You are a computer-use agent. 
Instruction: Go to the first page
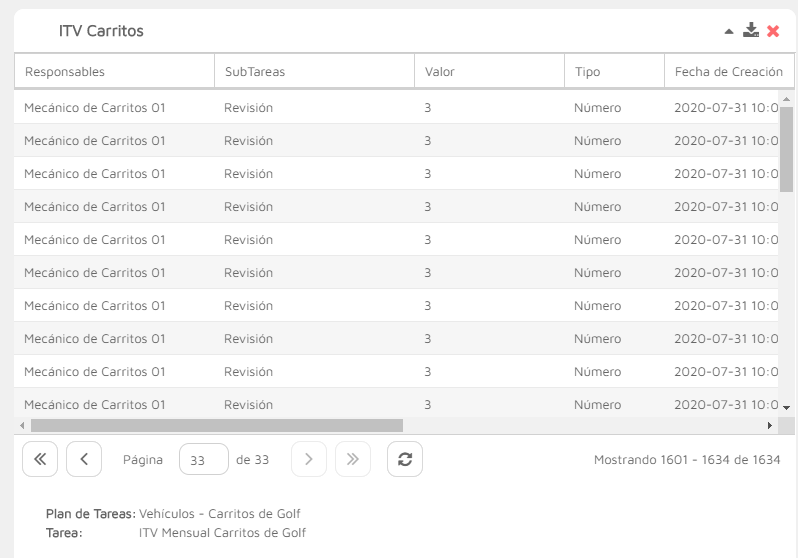[40, 459]
